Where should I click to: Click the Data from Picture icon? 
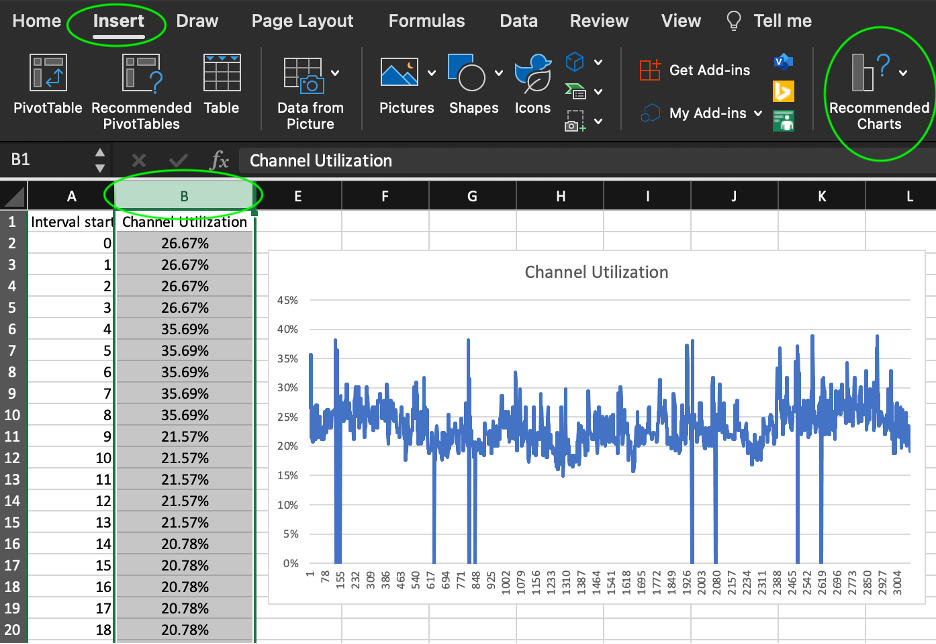(304, 76)
